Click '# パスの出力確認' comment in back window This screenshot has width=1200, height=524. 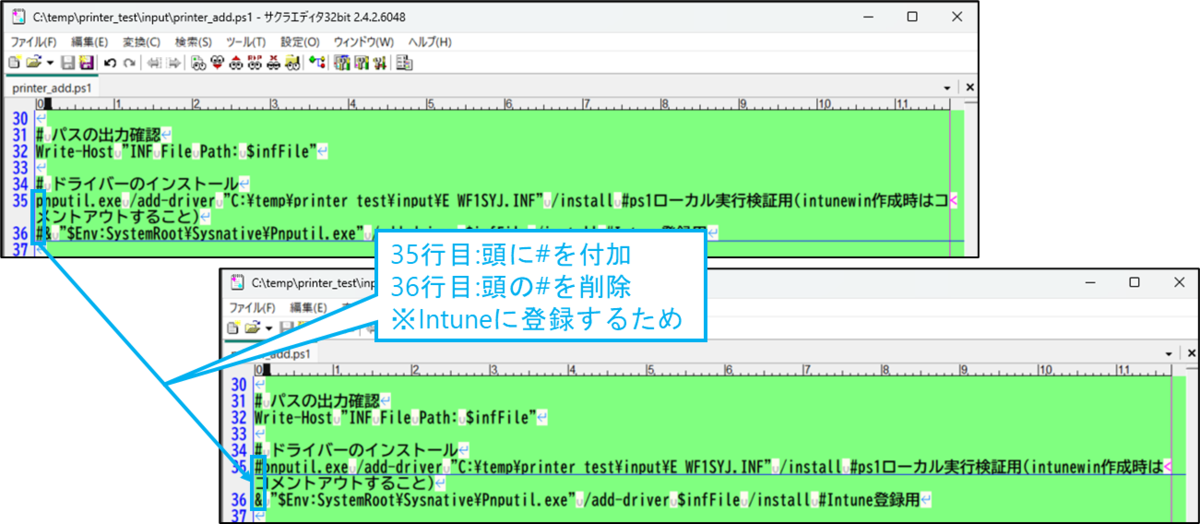(x=98, y=135)
